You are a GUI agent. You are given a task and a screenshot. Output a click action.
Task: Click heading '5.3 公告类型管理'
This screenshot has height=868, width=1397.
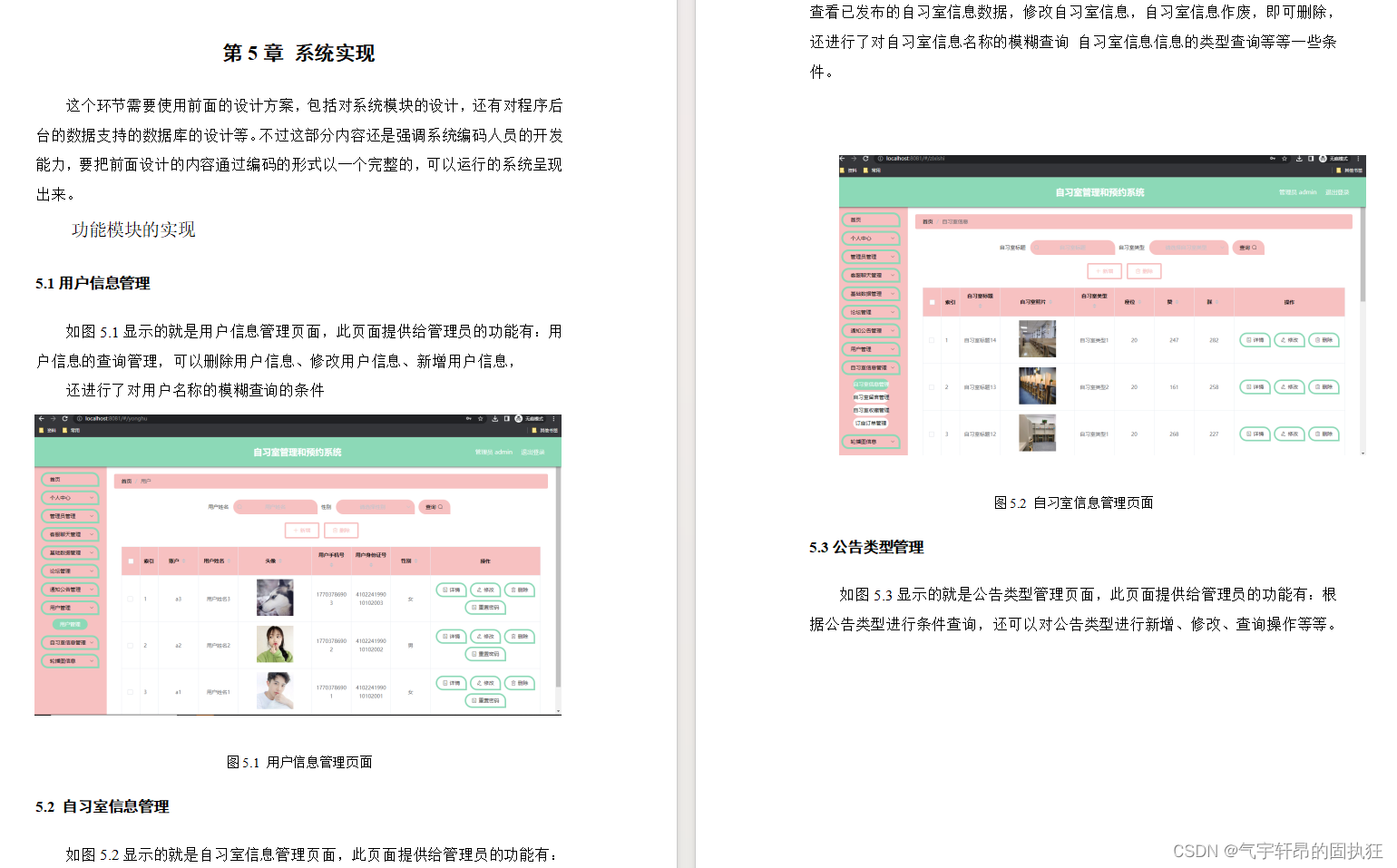point(866,547)
